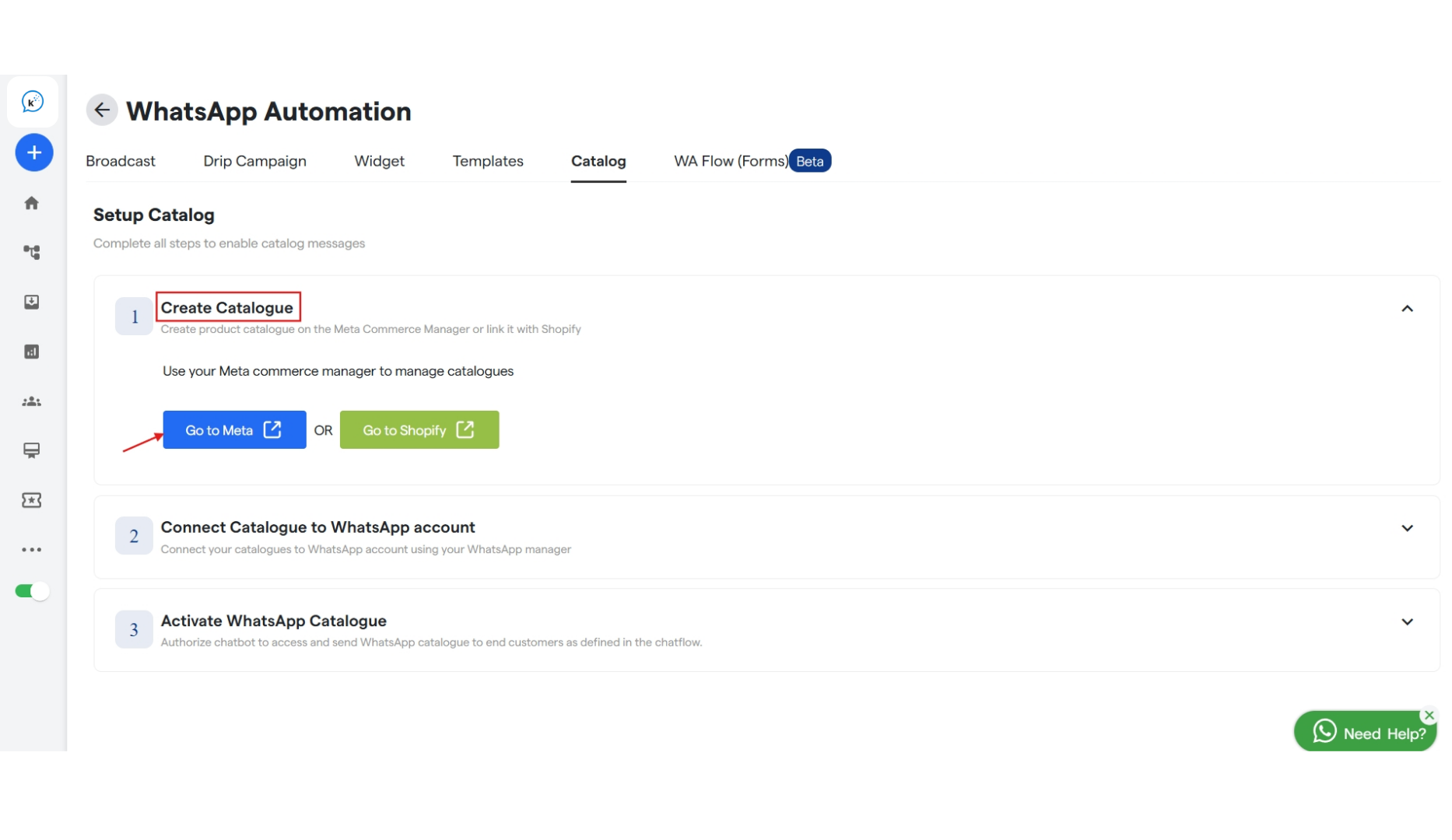Image resolution: width=1452 pixels, height=840 pixels.
Task: Click the Beta badge next to WA Flow
Action: (810, 161)
